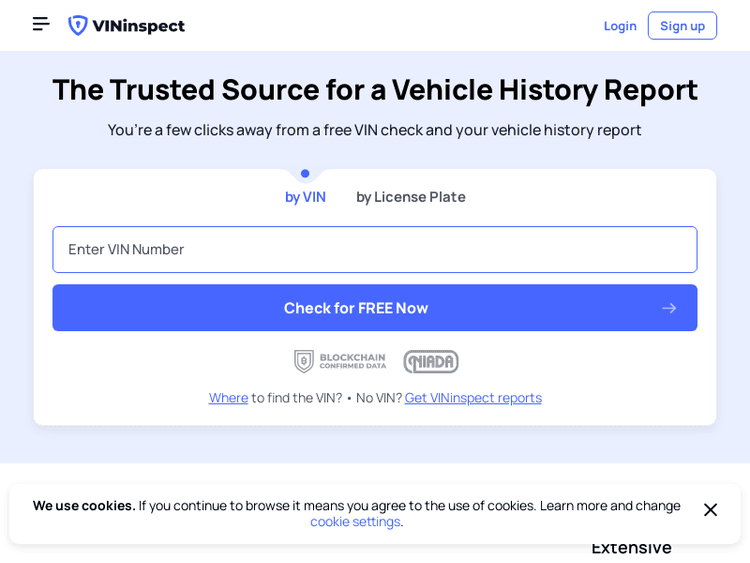
Task: Switch to the by VIN tab
Action: 305,197
